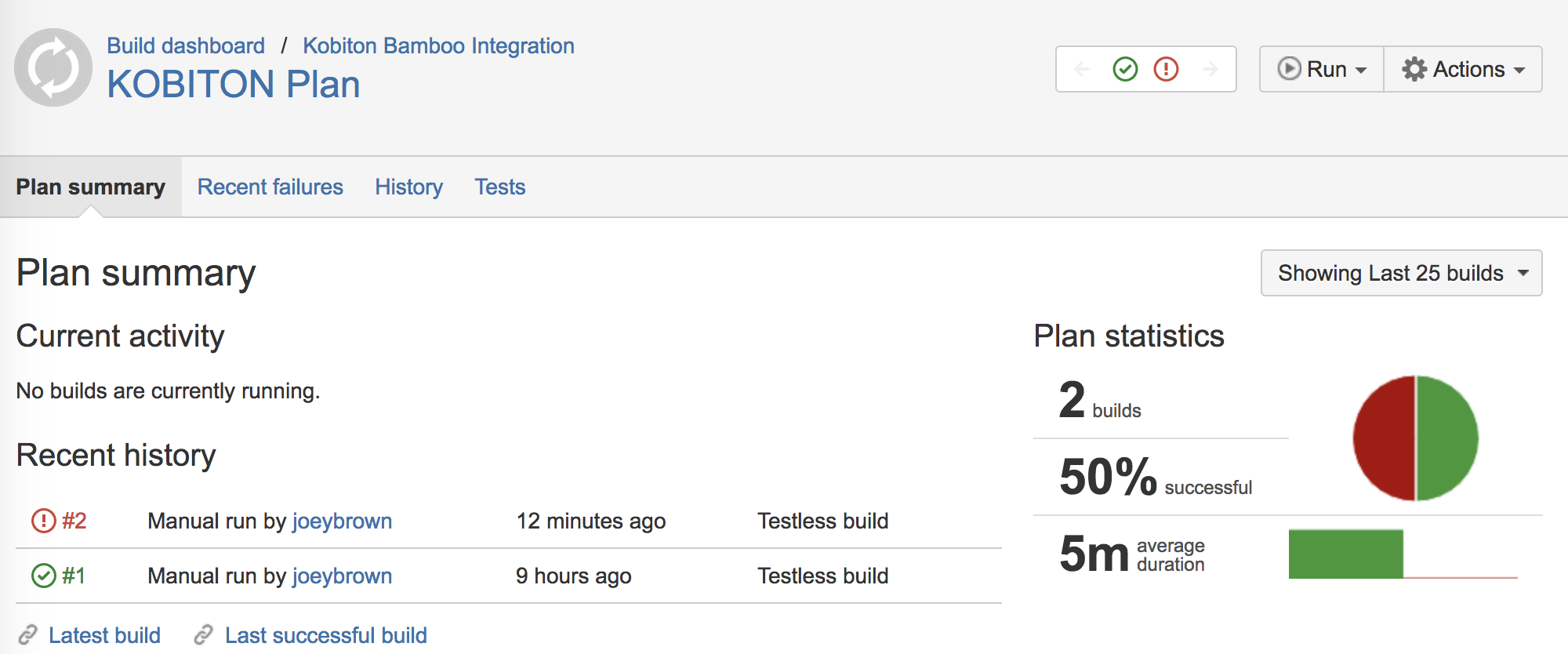The height and width of the screenshot is (654, 1568).
Task: Open the History tab
Action: pyautogui.click(x=408, y=187)
